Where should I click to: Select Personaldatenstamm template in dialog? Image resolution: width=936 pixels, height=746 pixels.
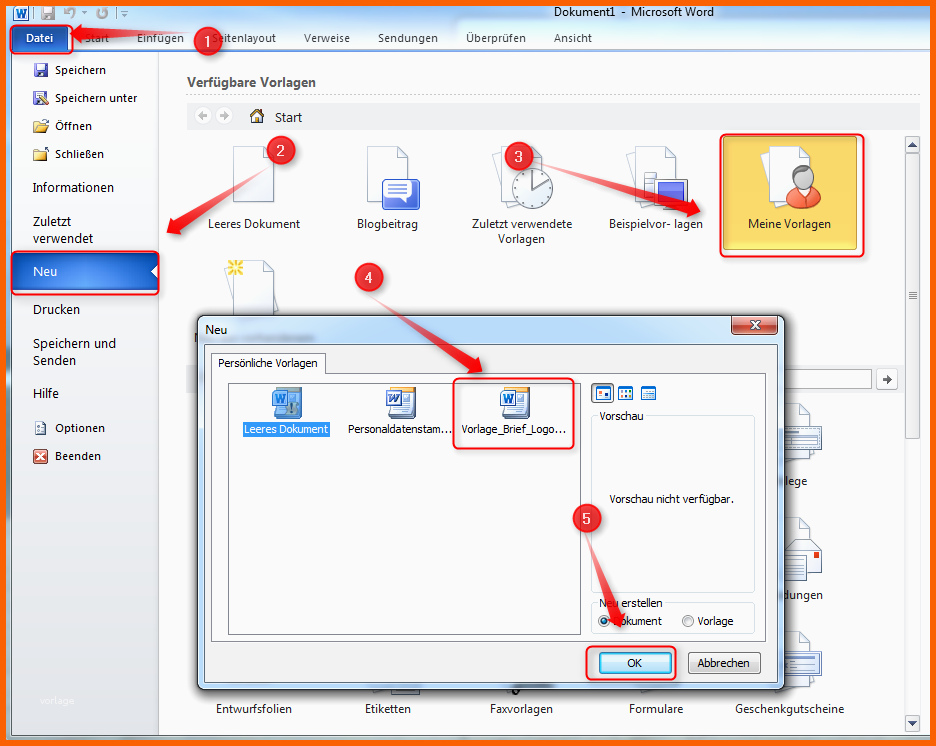click(x=400, y=412)
